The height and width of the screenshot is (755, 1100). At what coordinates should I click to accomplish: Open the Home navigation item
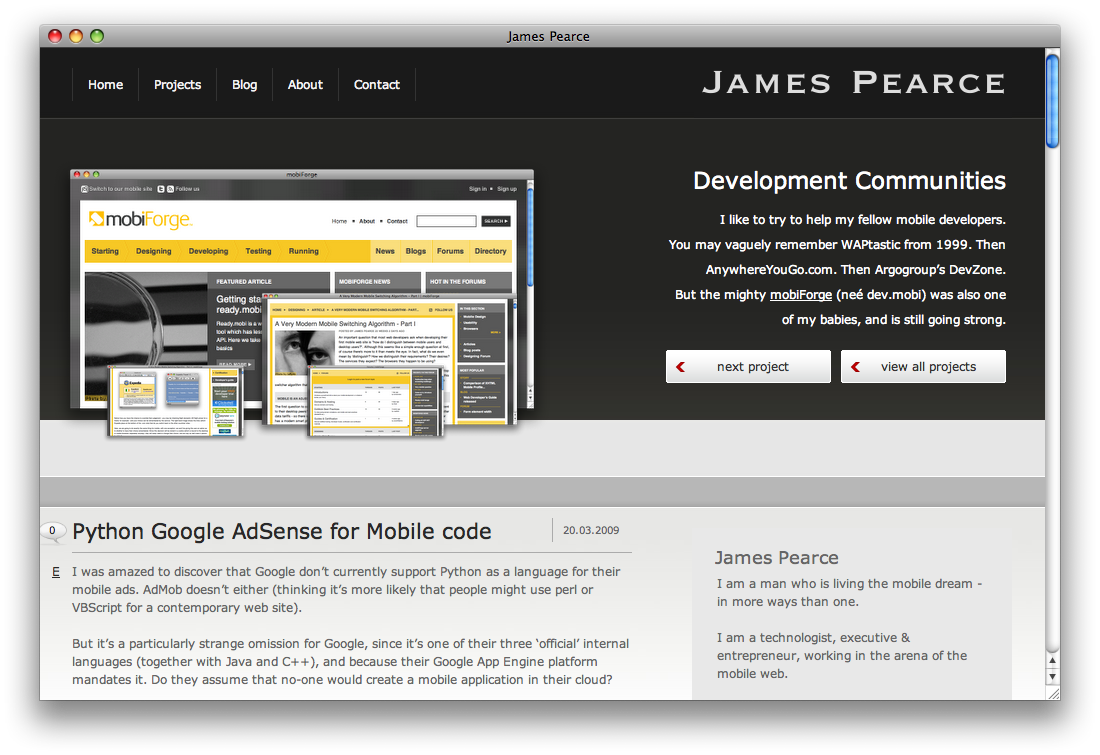(x=105, y=85)
